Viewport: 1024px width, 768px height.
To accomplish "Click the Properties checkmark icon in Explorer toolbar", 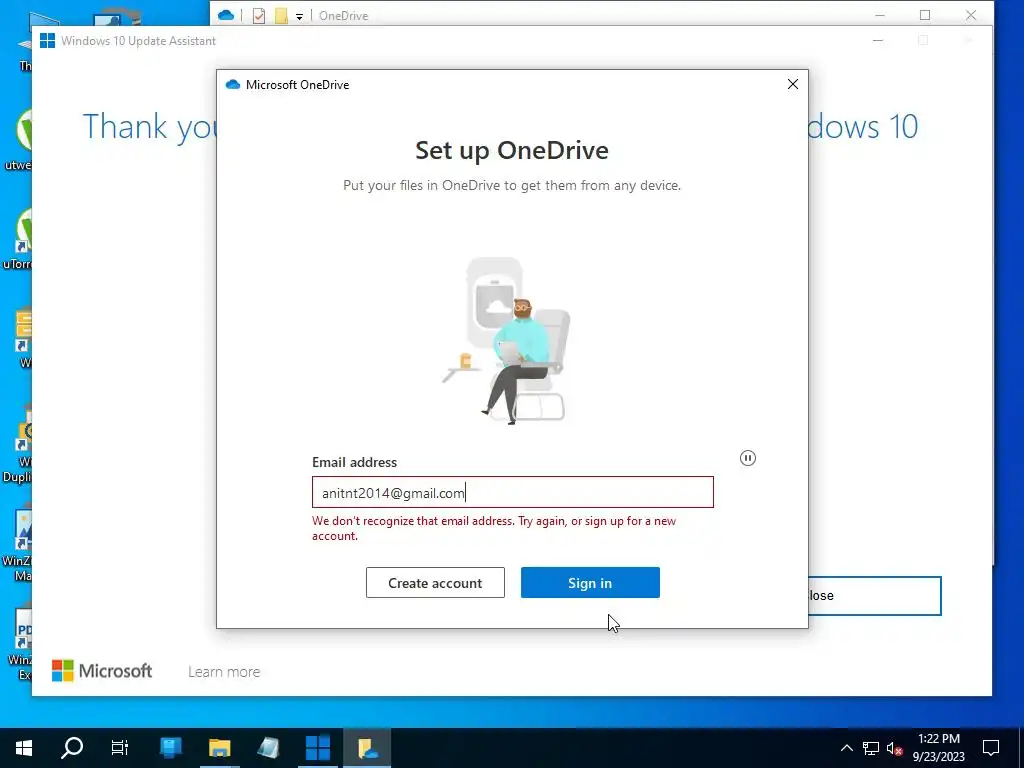I will 259,16.
